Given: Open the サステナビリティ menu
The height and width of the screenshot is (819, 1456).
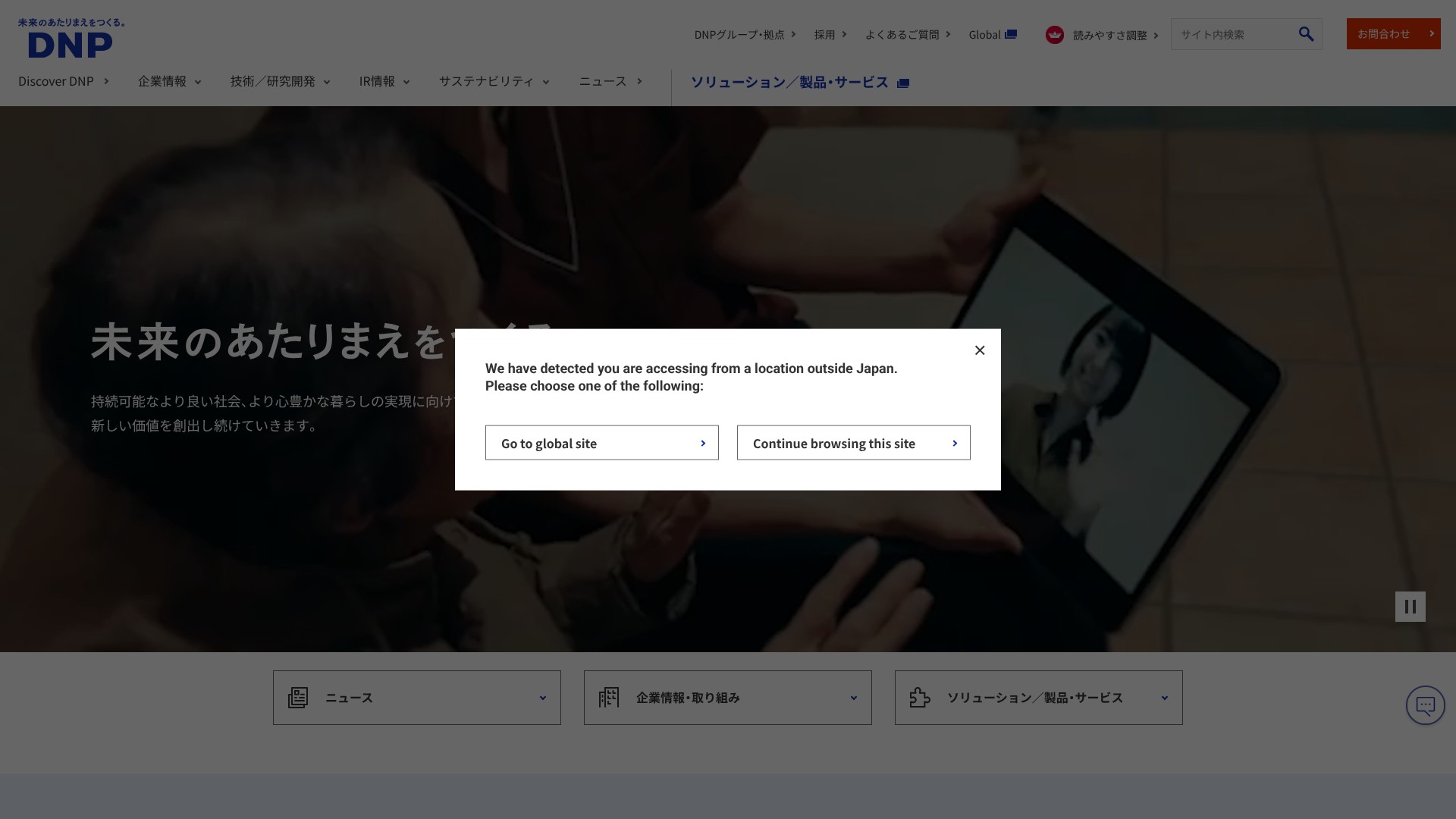Looking at the screenshot, I should click(x=494, y=81).
